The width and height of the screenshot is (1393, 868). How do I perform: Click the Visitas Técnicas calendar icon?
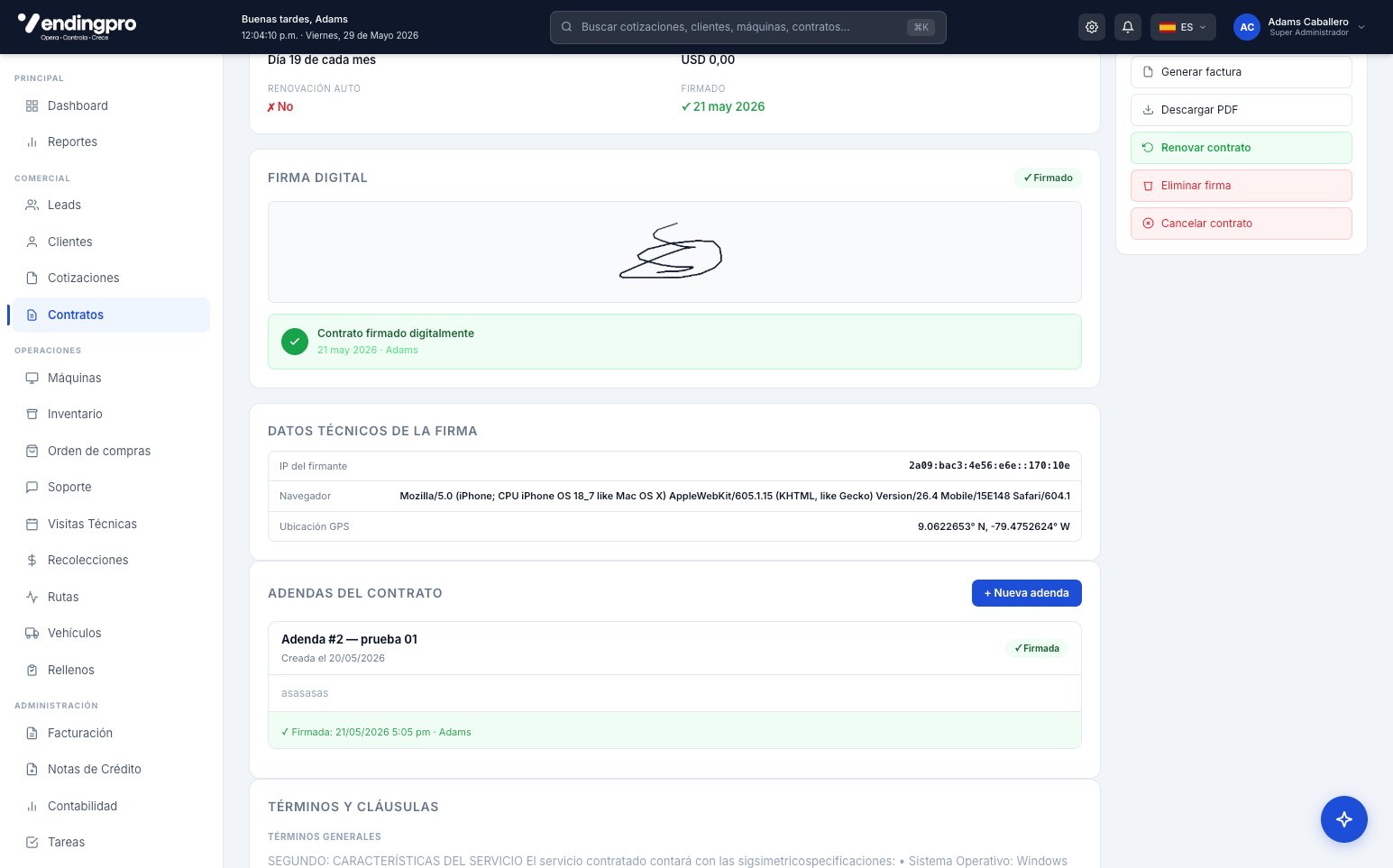click(x=32, y=524)
